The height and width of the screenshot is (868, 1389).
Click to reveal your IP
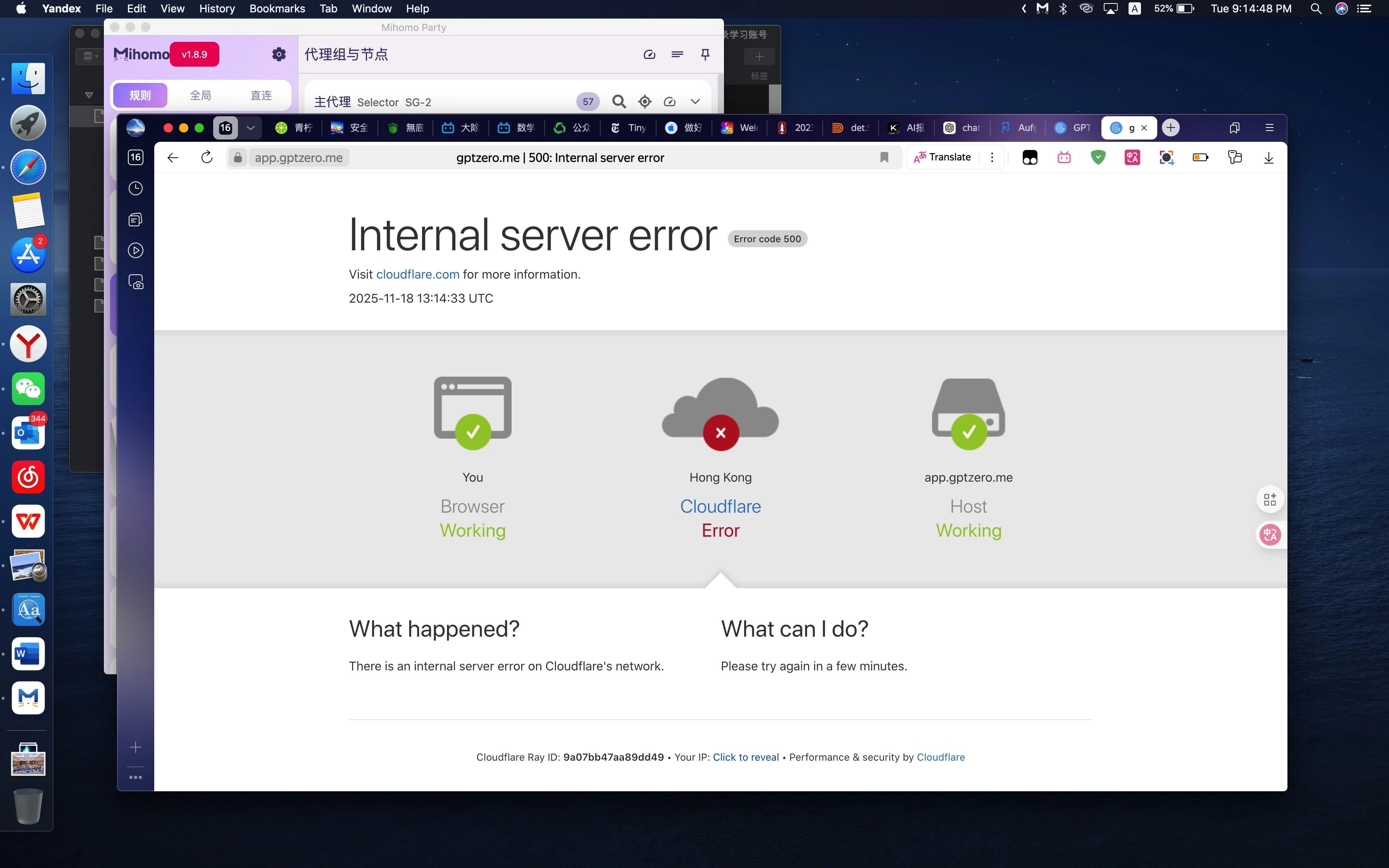pos(745,757)
